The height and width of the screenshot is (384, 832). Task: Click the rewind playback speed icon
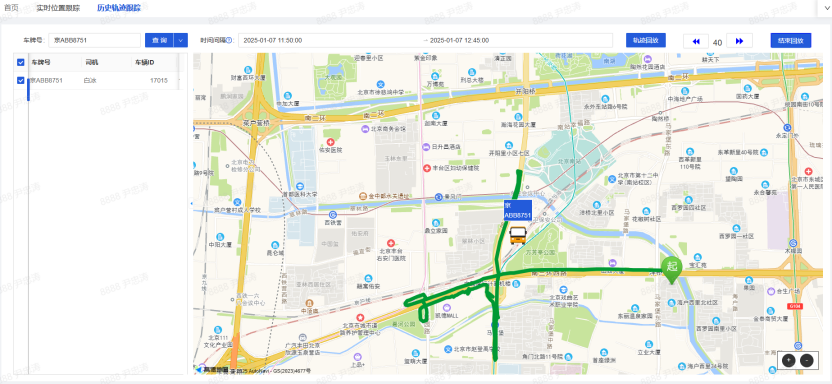point(696,41)
